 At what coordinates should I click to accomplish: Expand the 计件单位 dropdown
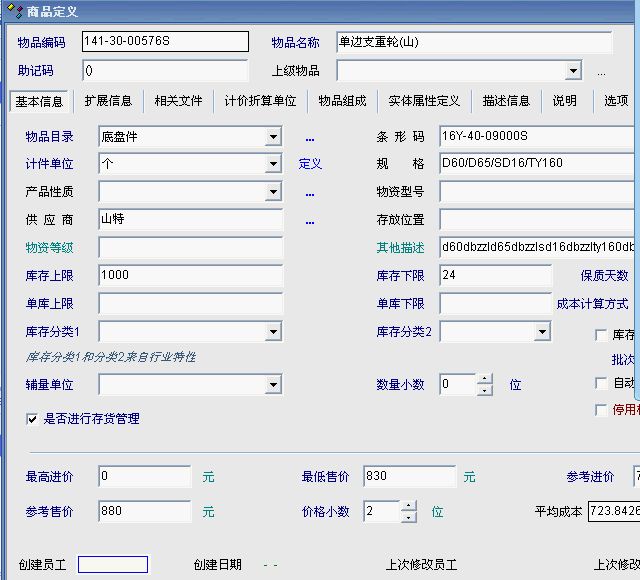[x=273, y=165]
